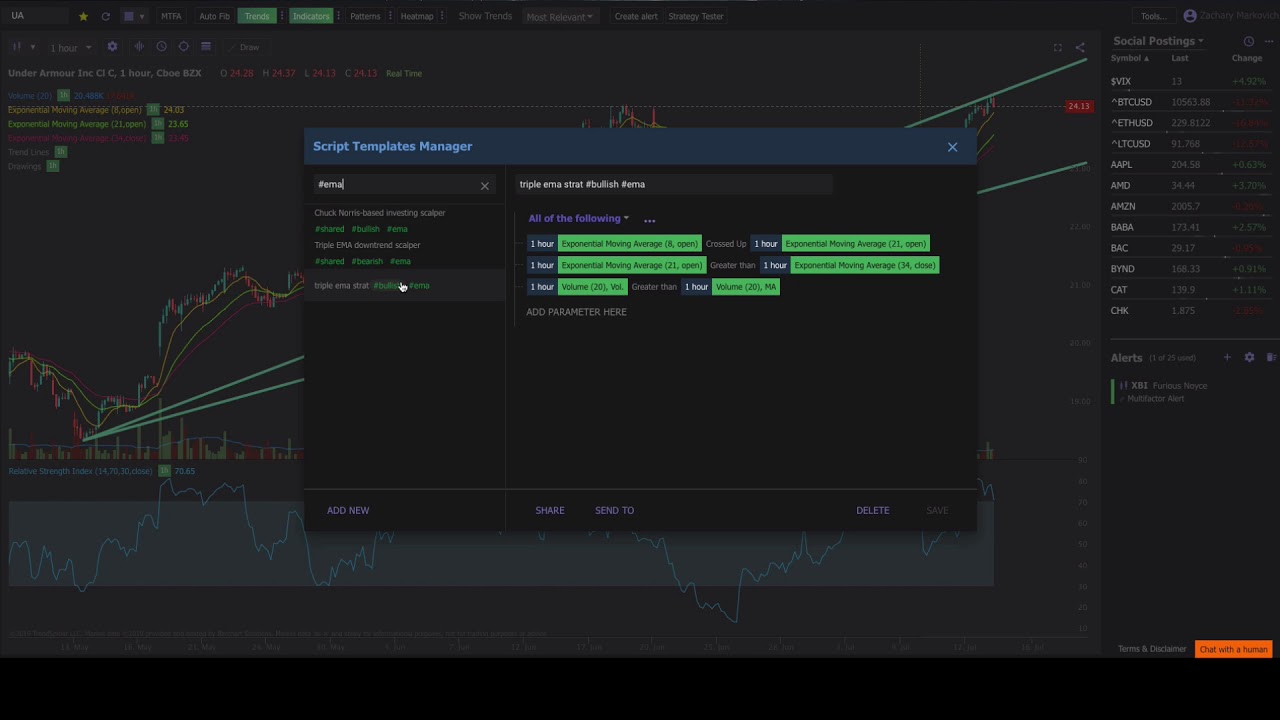This screenshot has width=1280, height=720.
Task: Click the ADD NEW button
Action: coord(348,510)
